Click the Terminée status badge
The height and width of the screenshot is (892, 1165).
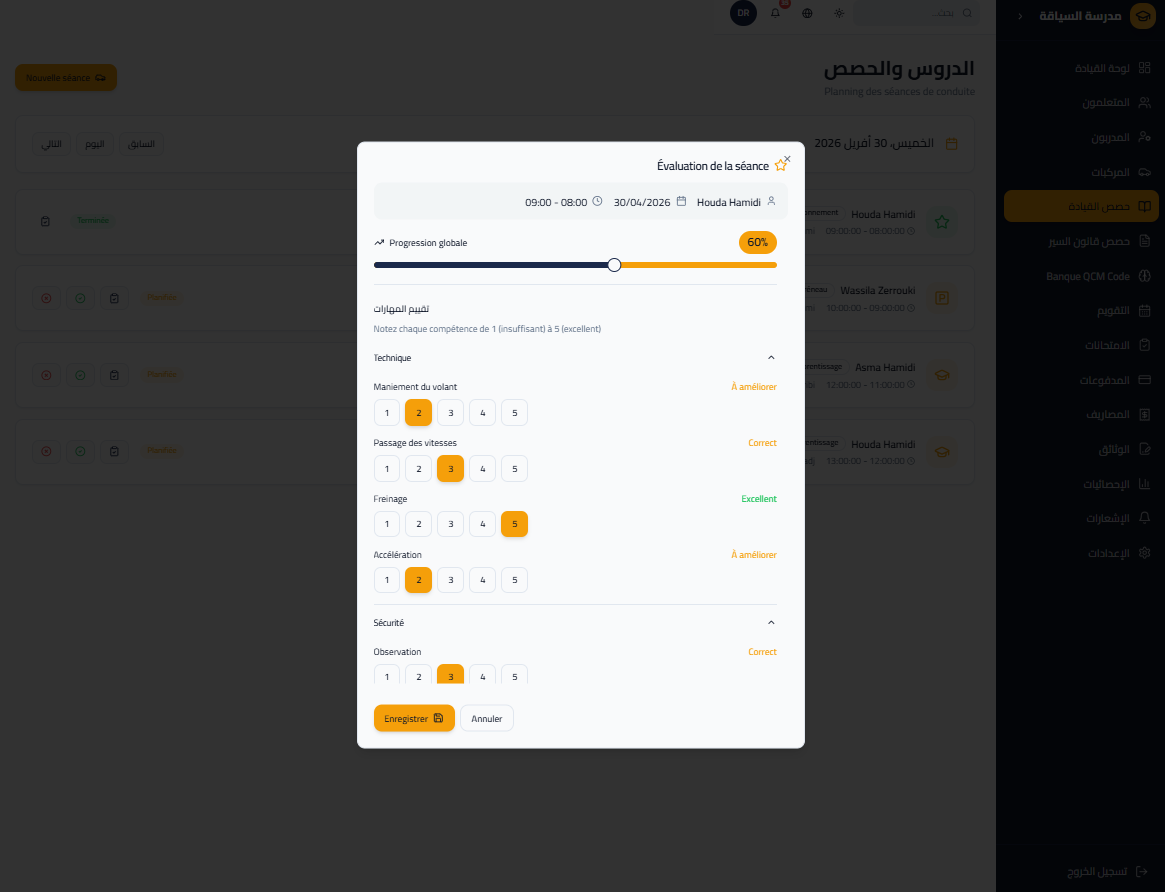pos(93,221)
